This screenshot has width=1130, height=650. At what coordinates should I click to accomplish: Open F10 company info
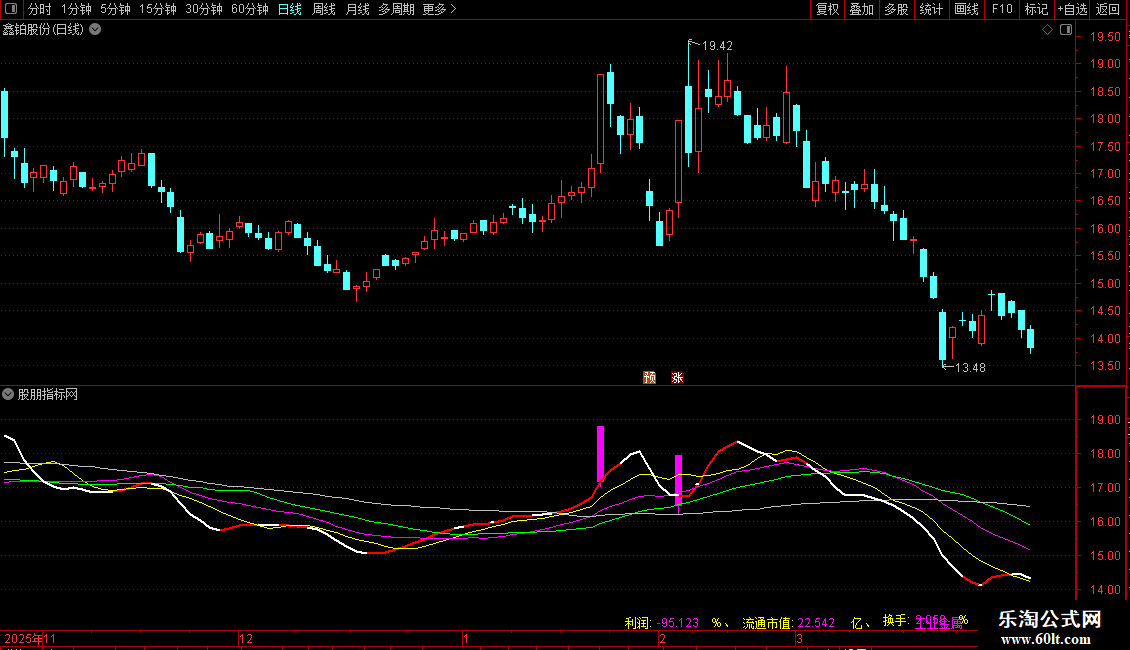1002,9
